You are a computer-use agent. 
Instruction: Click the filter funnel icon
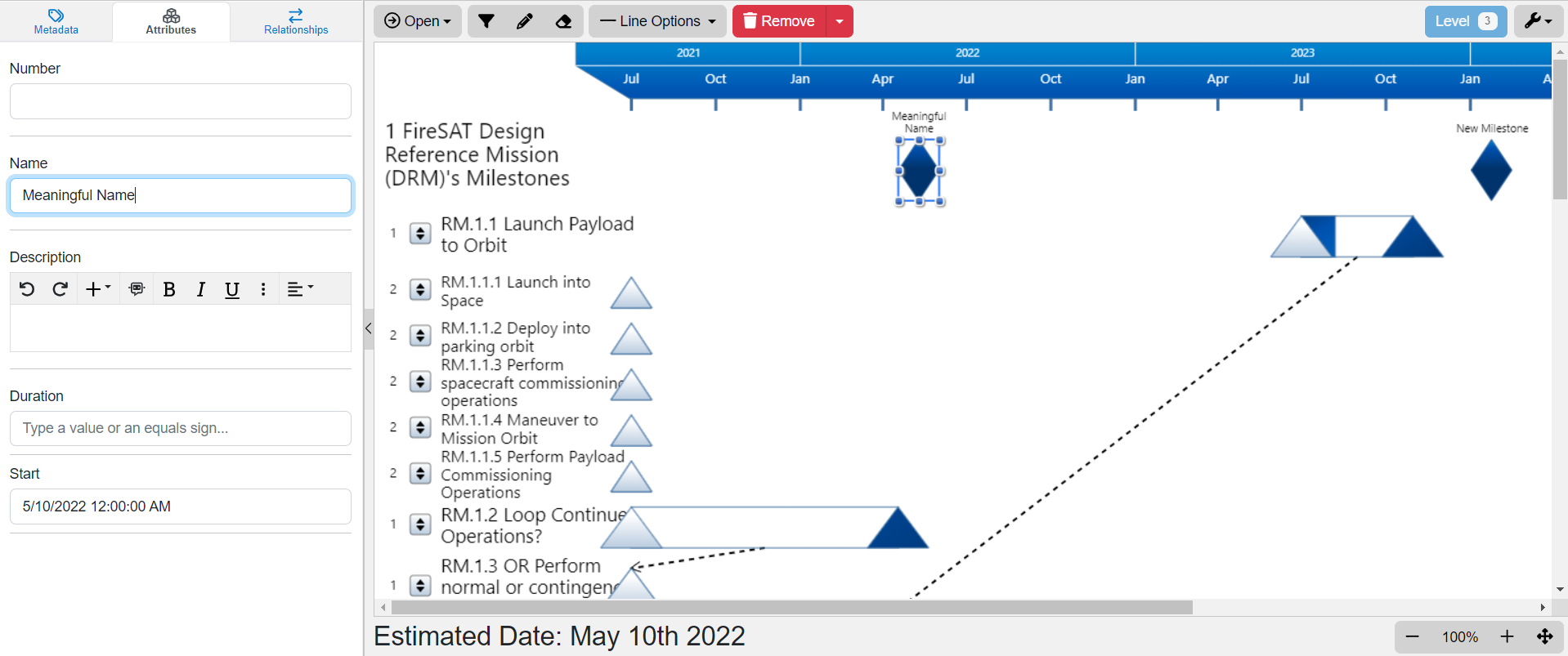point(486,21)
